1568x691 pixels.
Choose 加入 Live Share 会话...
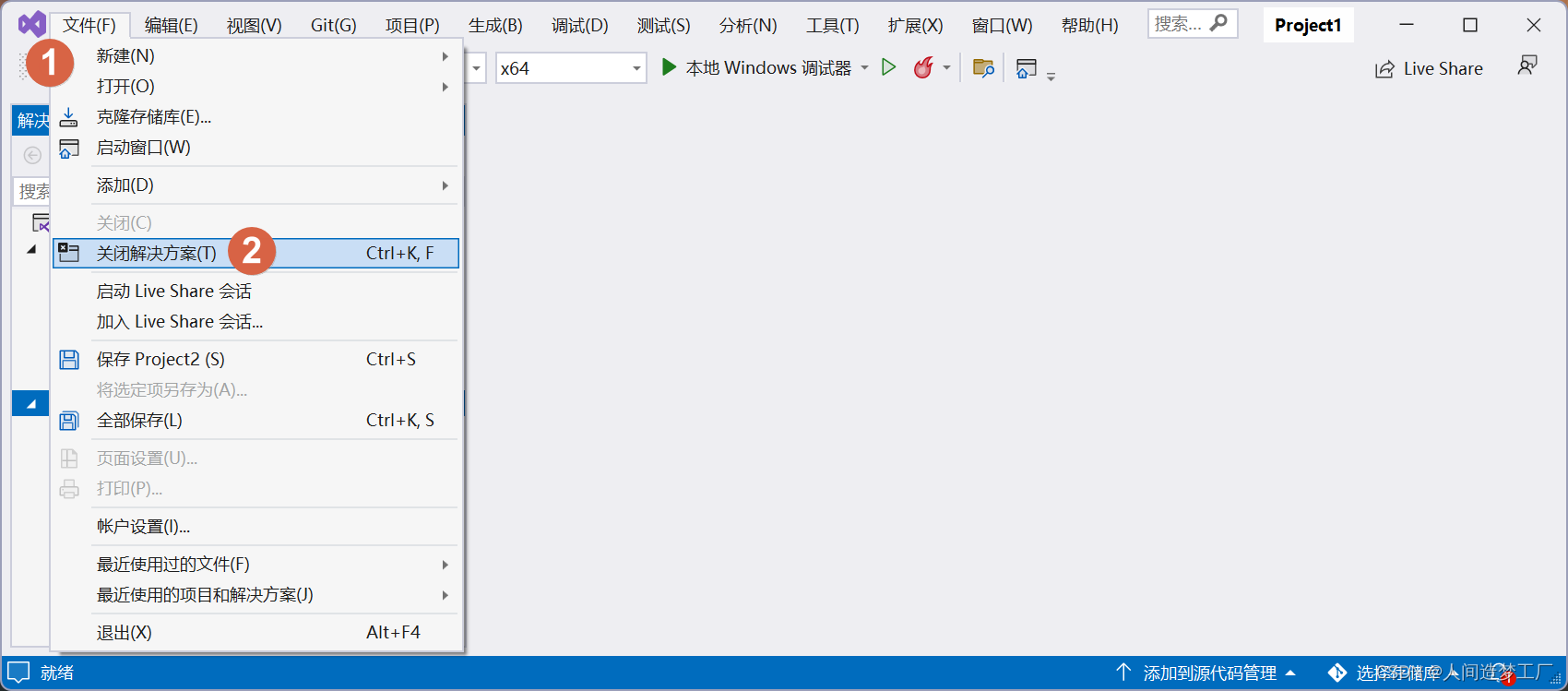click(x=255, y=322)
